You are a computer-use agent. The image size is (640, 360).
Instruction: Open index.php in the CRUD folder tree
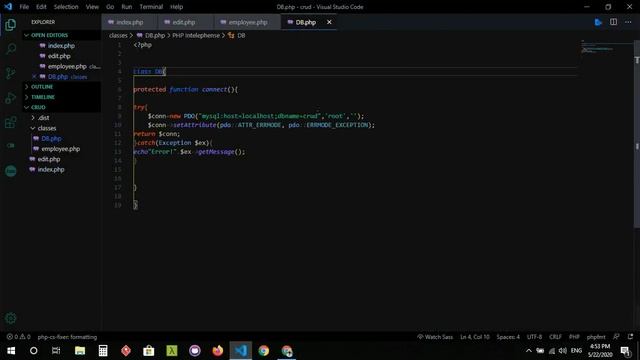pyautogui.click(x=51, y=169)
